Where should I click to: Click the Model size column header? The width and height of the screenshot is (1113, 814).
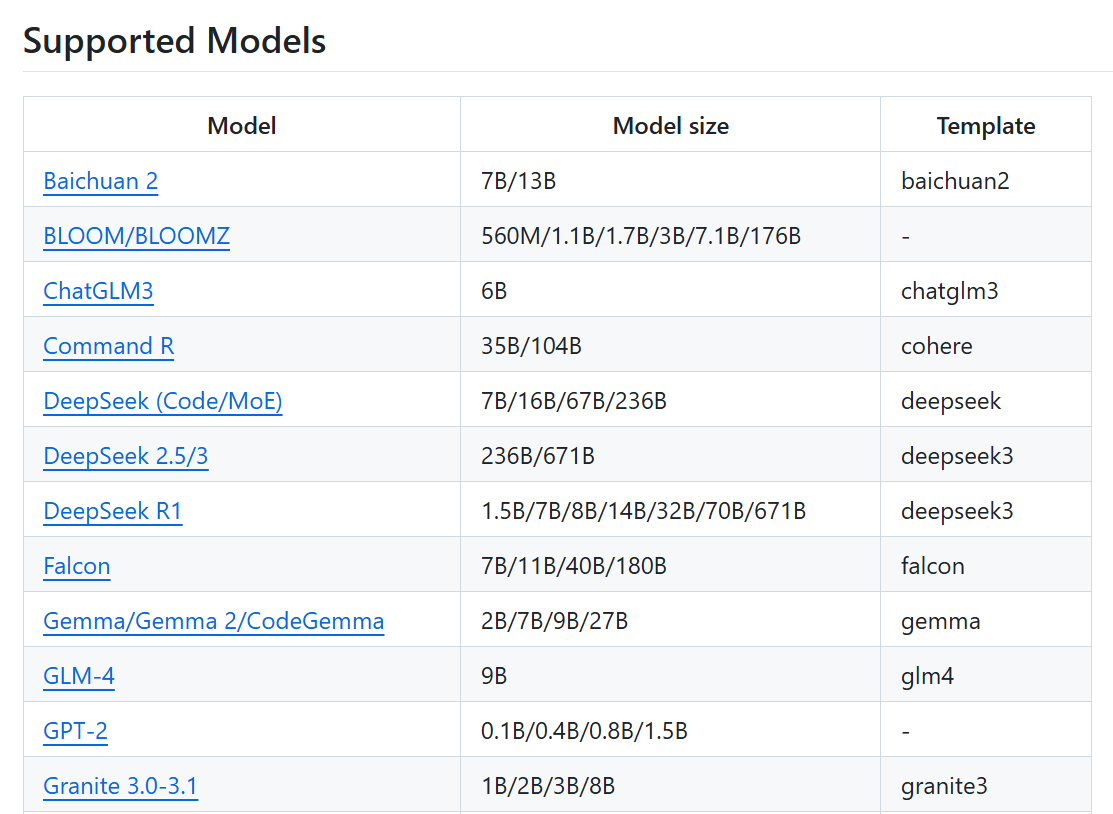click(x=670, y=126)
